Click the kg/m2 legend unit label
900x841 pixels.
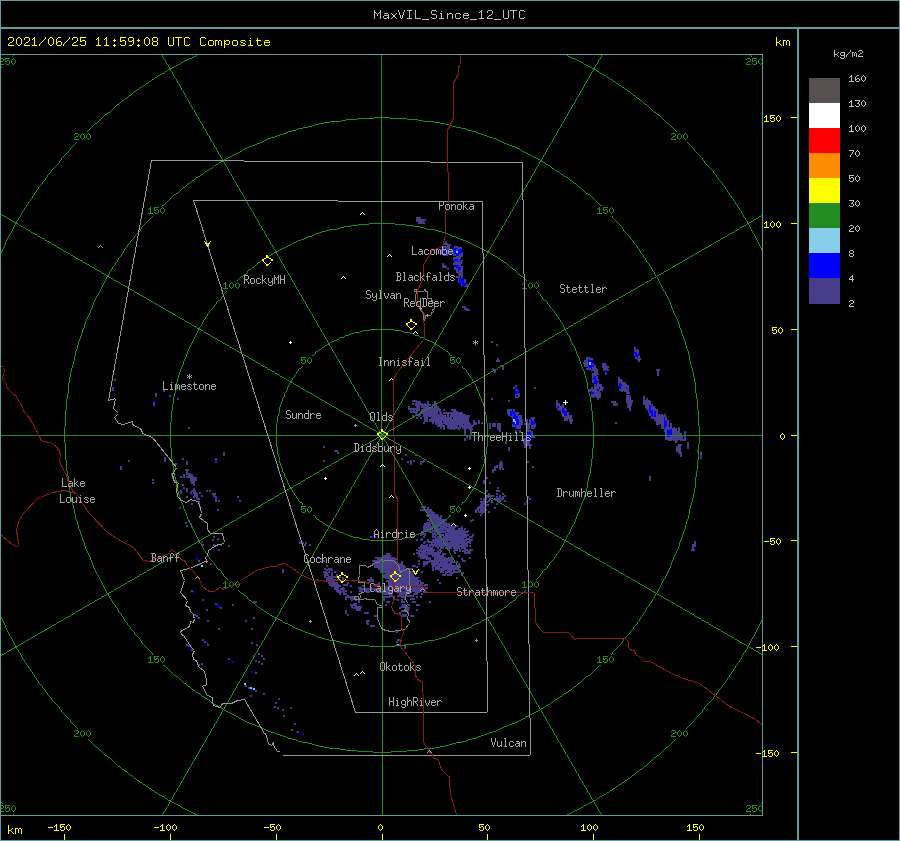coord(848,54)
